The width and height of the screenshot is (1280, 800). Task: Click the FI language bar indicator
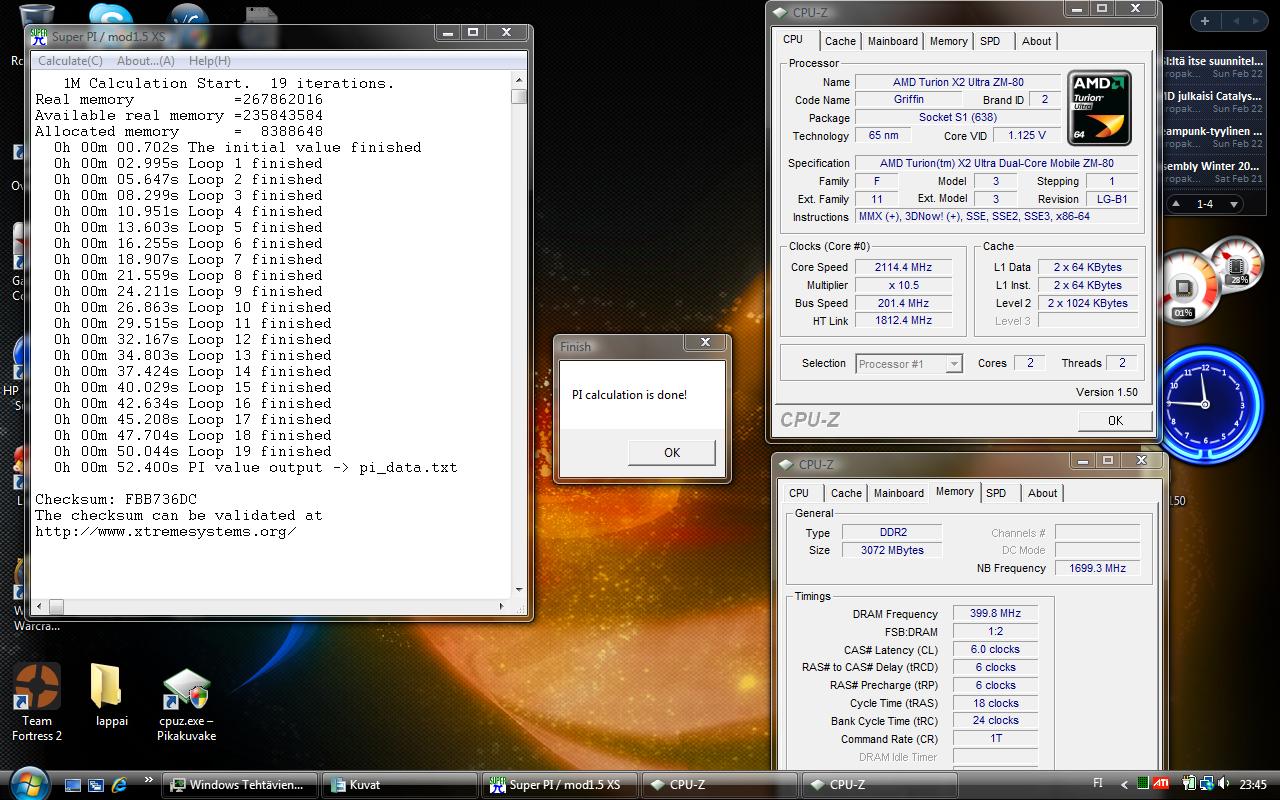1099,784
